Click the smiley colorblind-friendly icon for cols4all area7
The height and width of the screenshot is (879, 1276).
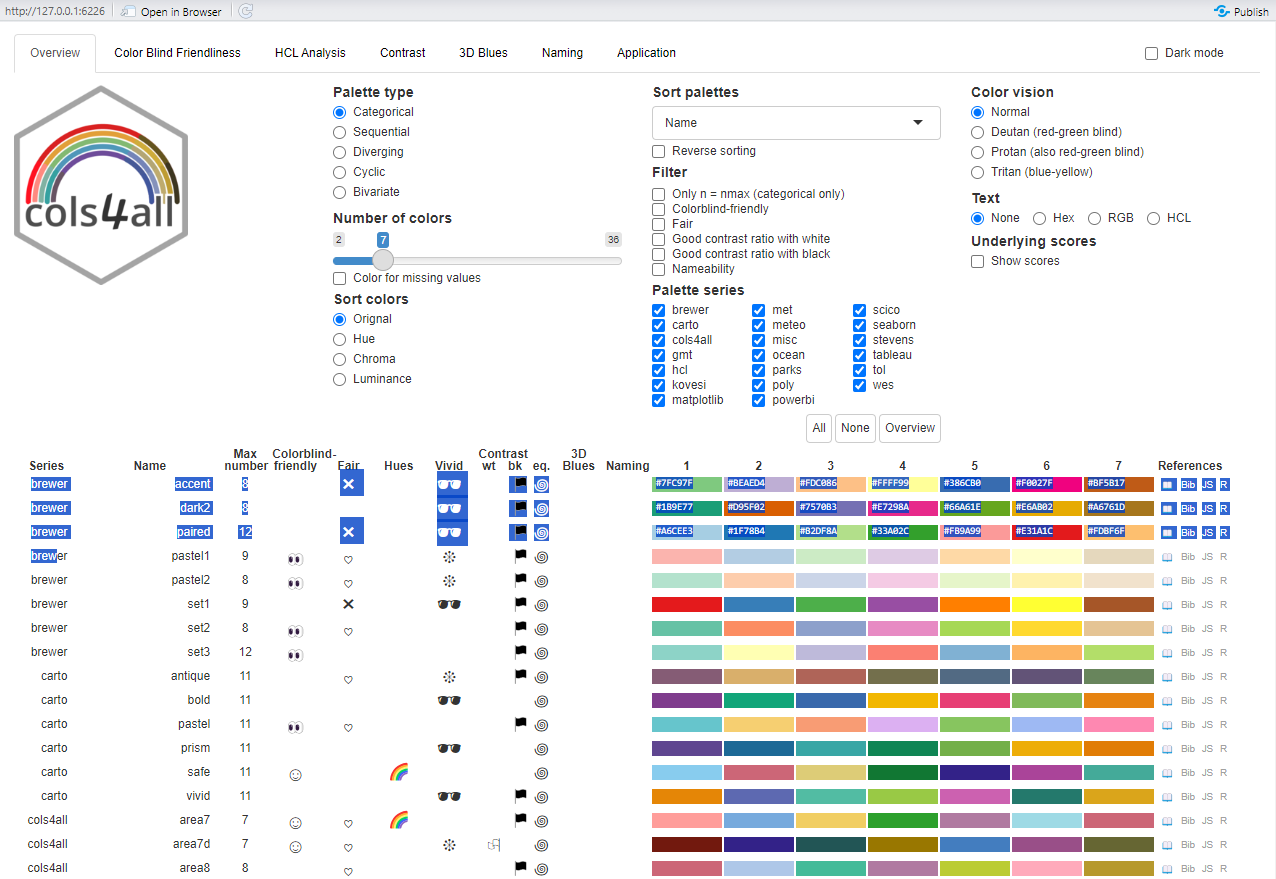click(x=295, y=822)
